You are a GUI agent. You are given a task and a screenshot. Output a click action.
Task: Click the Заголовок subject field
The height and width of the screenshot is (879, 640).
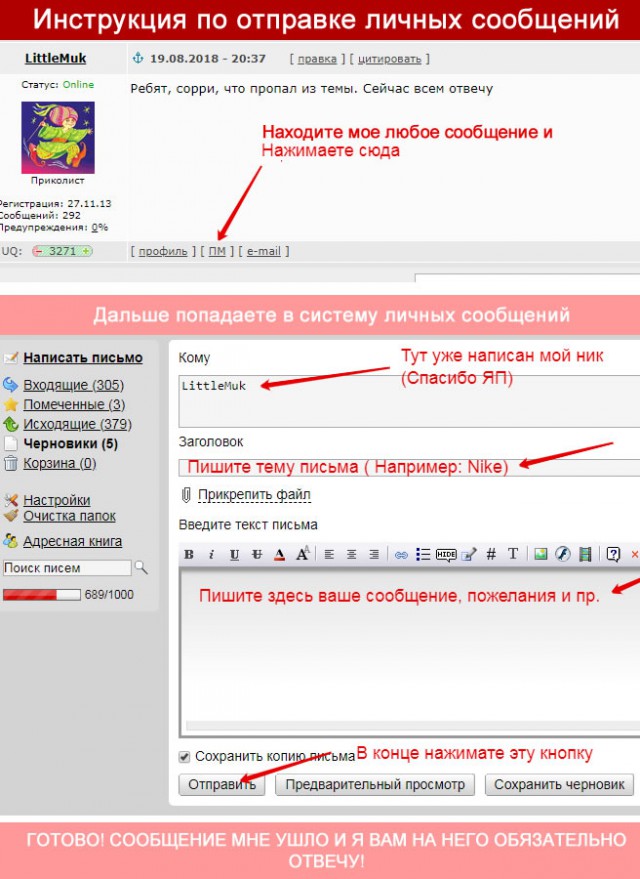(x=409, y=468)
